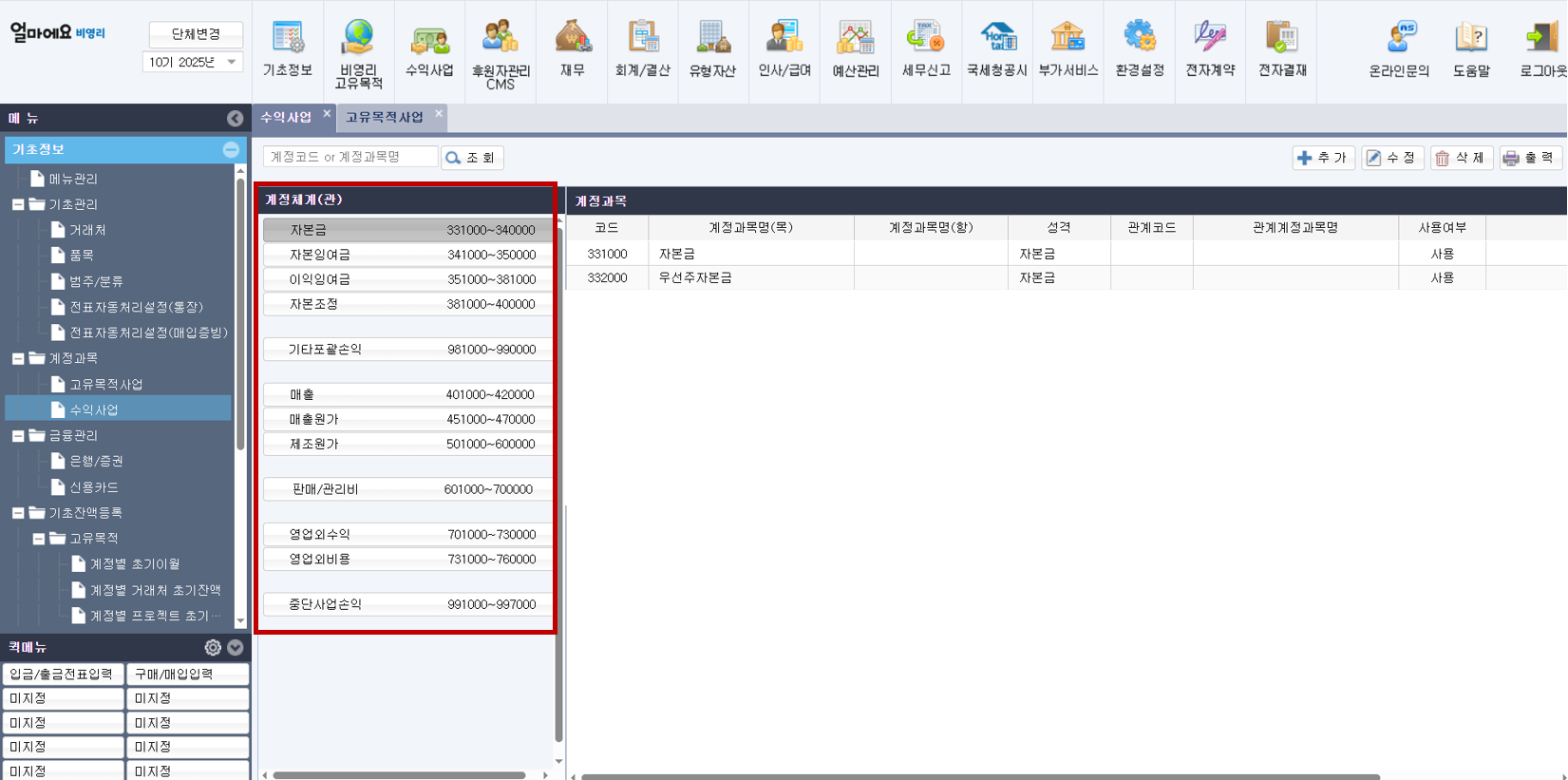This screenshot has height=780, width=1568.
Task: Collapse the 기초관리 folder
Action: pos(18,204)
